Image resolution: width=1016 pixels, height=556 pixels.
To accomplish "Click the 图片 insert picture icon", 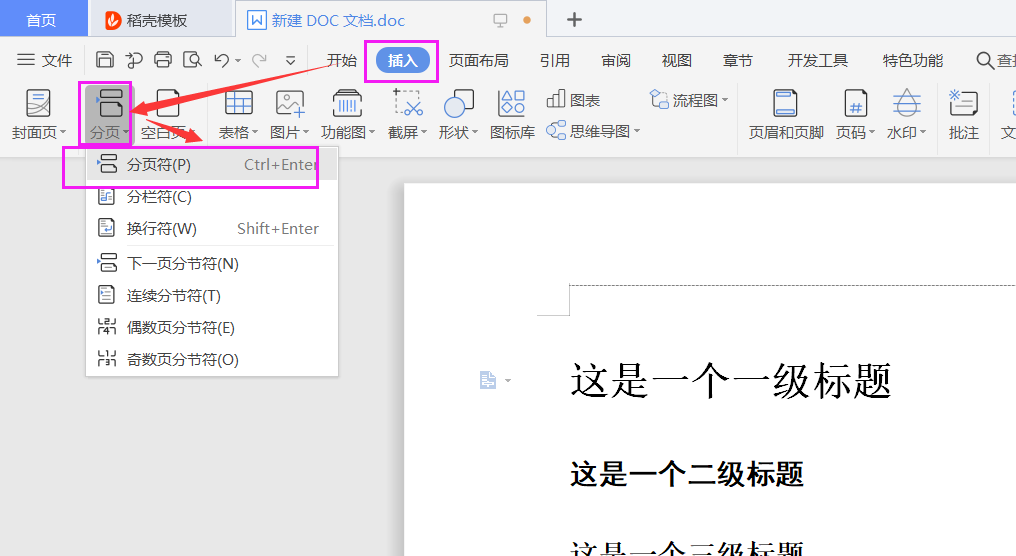I will (x=289, y=104).
